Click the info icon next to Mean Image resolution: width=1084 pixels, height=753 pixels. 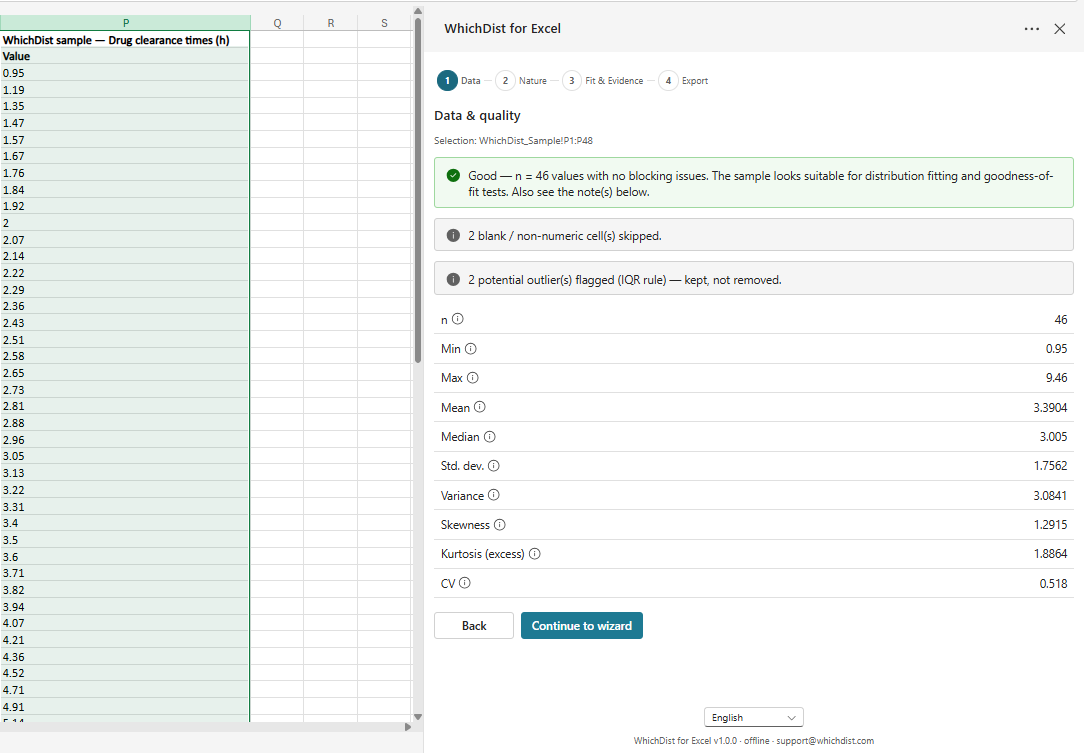(x=480, y=407)
